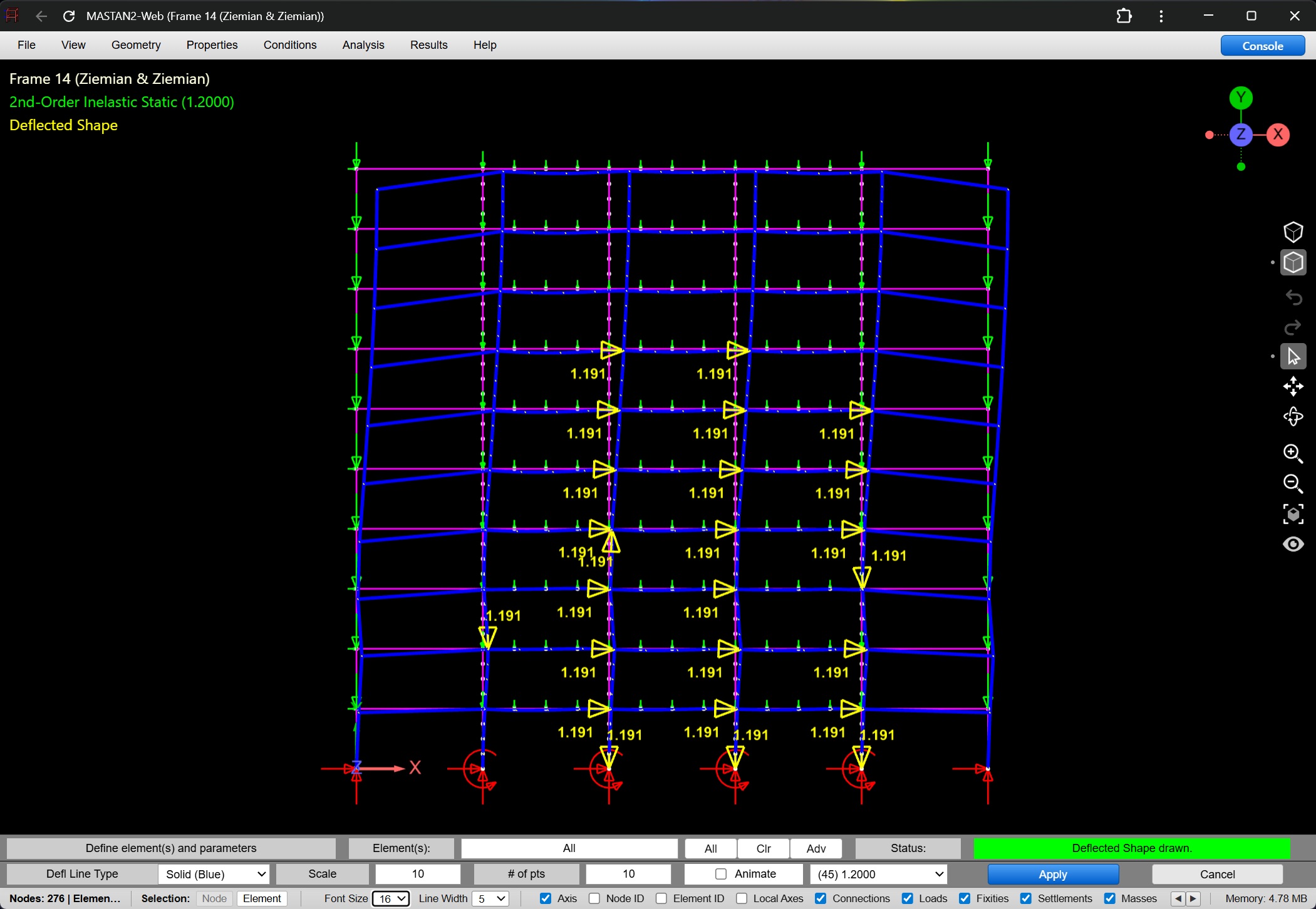
Task: Click the Element(s) All input field
Action: click(569, 848)
